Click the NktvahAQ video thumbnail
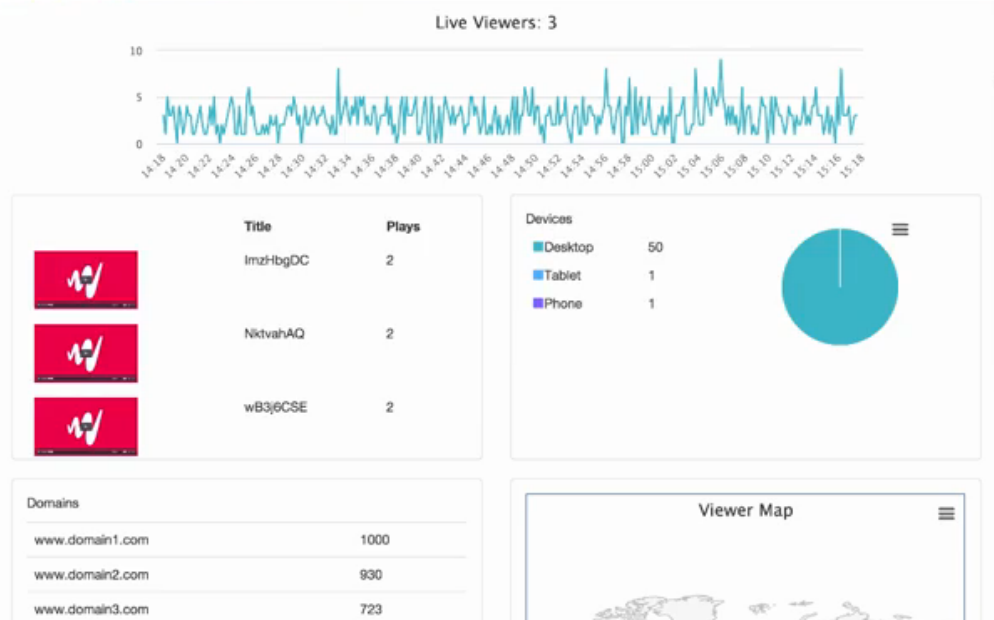This screenshot has height=620, width=994. 86,353
